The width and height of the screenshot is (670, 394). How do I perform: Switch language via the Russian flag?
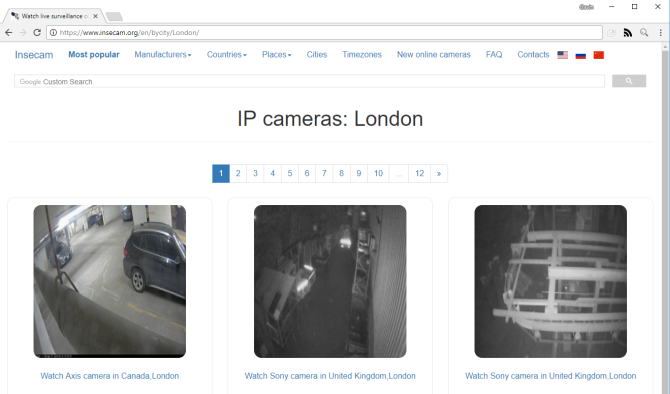(x=580, y=55)
